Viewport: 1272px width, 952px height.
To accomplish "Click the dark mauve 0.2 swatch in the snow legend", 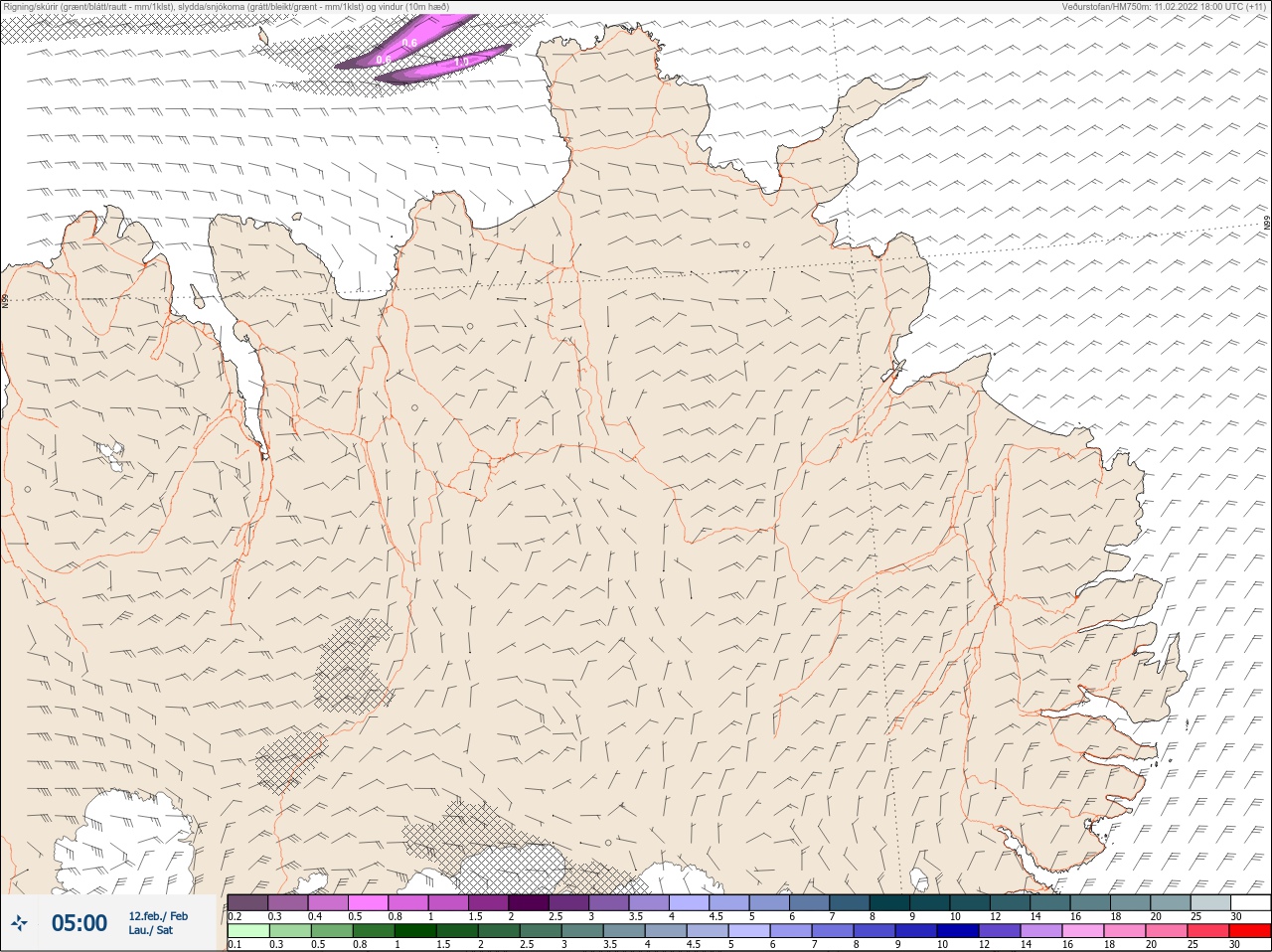I will (x=247, y=902).
